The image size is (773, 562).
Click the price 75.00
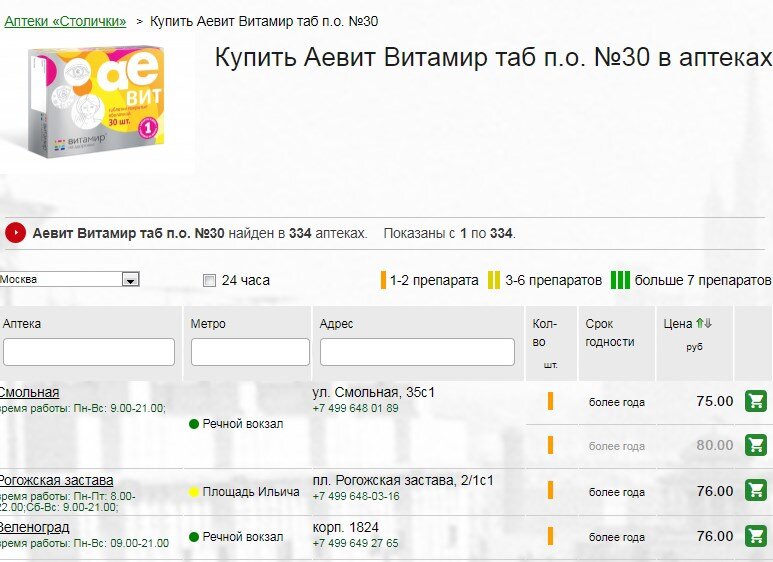[x=715, y=401]
